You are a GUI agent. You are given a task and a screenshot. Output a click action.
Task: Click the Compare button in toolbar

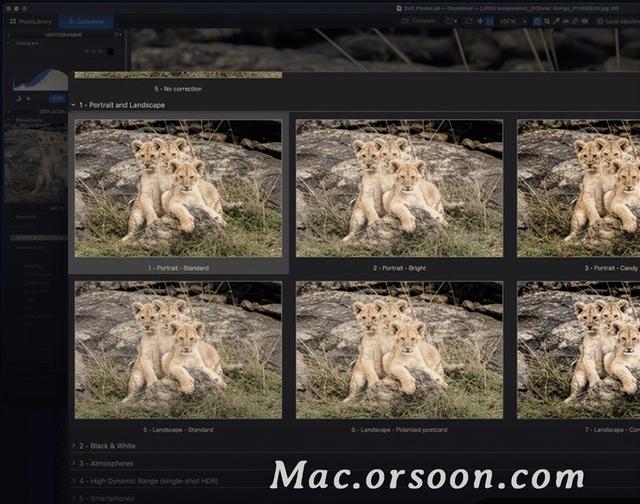(x=419, y=21)
